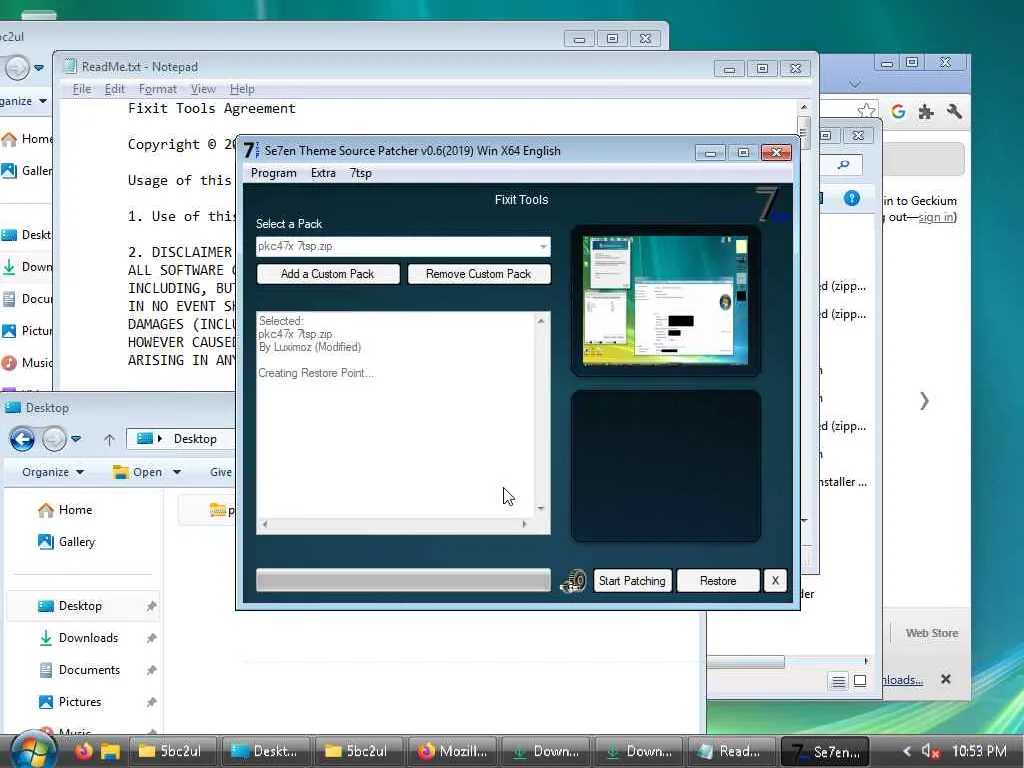Screen dimensions: 1024x768
Task: Click Start Patching button
Action: (x=632, y=581)
